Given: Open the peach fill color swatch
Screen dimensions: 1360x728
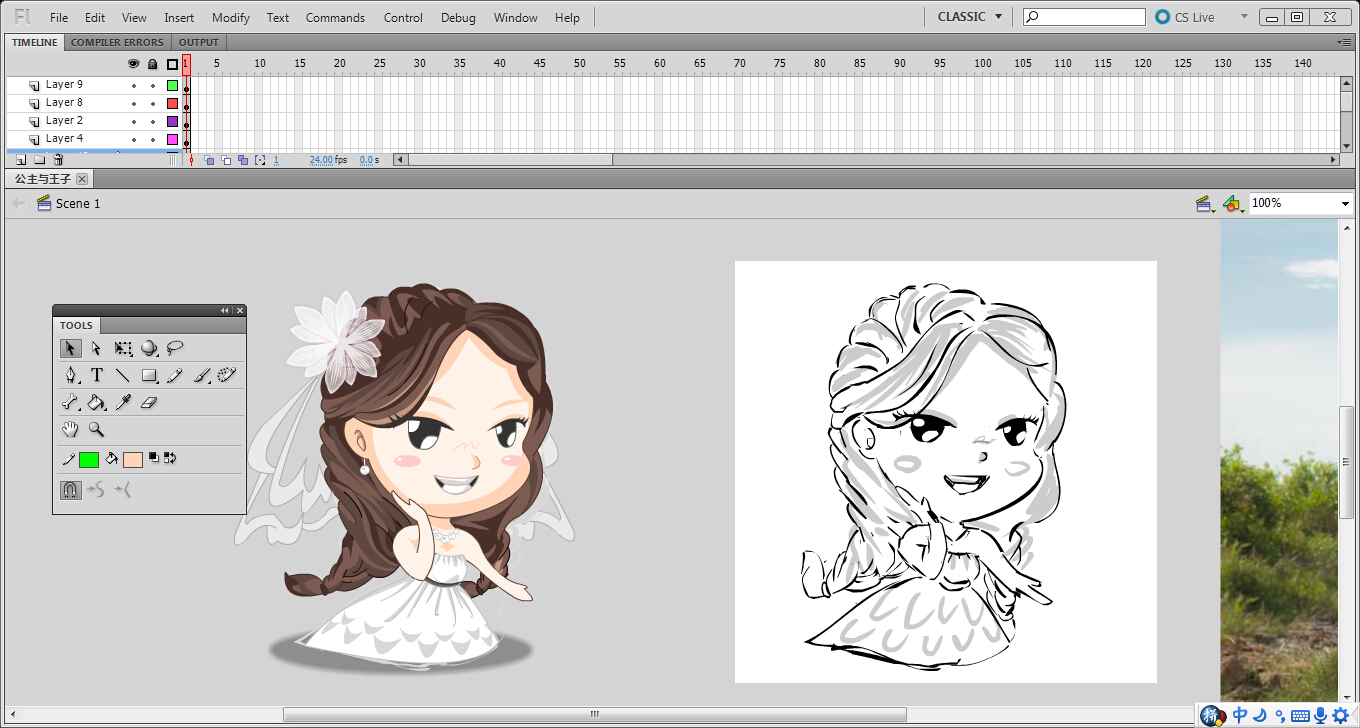Looking at the screenshot, I should (133, 460).
